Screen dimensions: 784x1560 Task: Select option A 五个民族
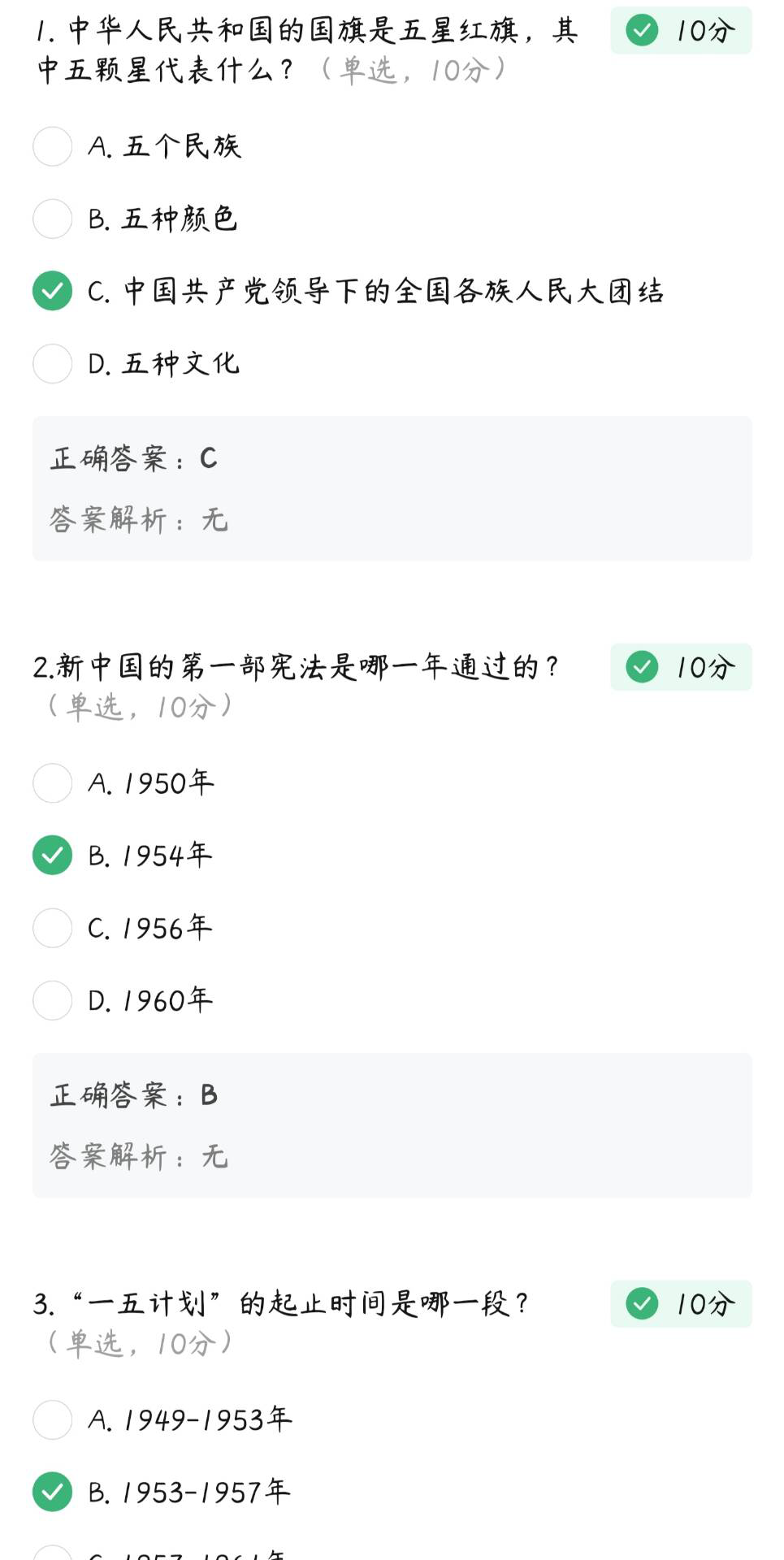[x=53, y=146]
